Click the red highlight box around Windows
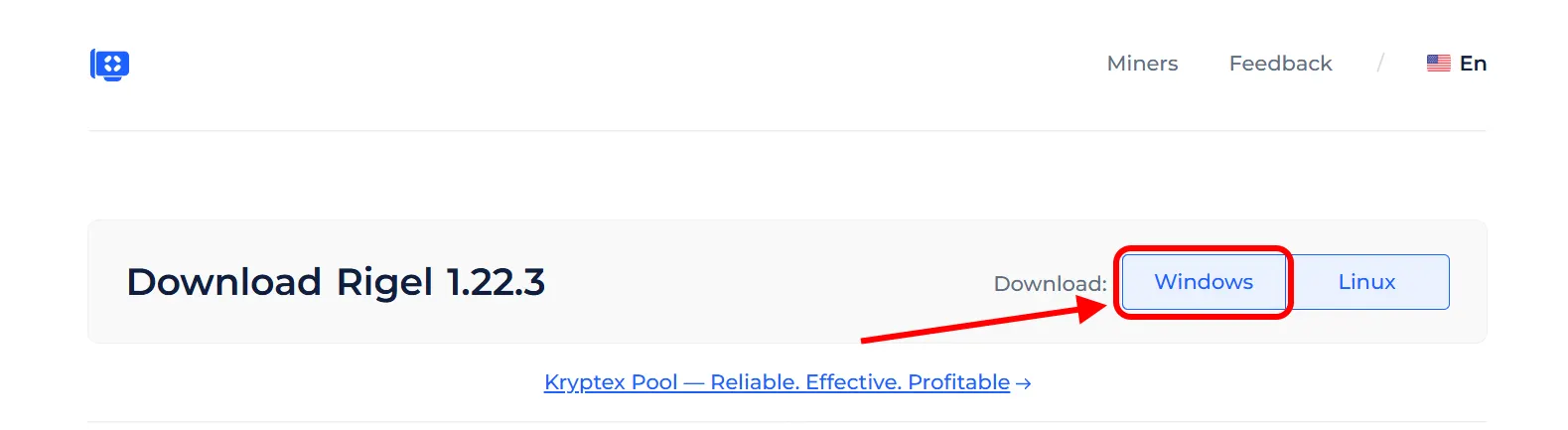The image size is (1568, 430). 1203,249
